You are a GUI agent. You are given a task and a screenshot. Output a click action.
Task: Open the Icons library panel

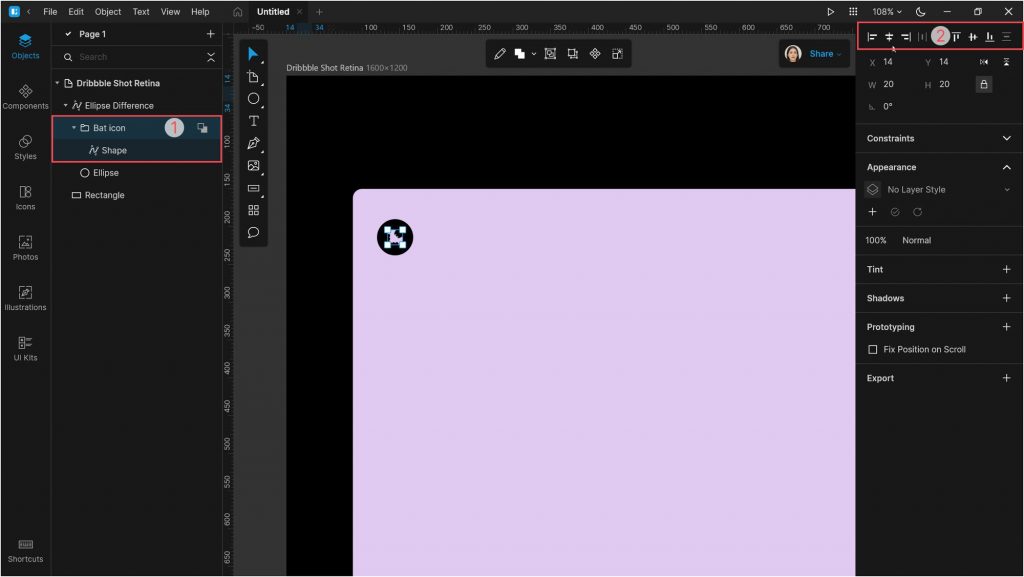tap(25, 197)
